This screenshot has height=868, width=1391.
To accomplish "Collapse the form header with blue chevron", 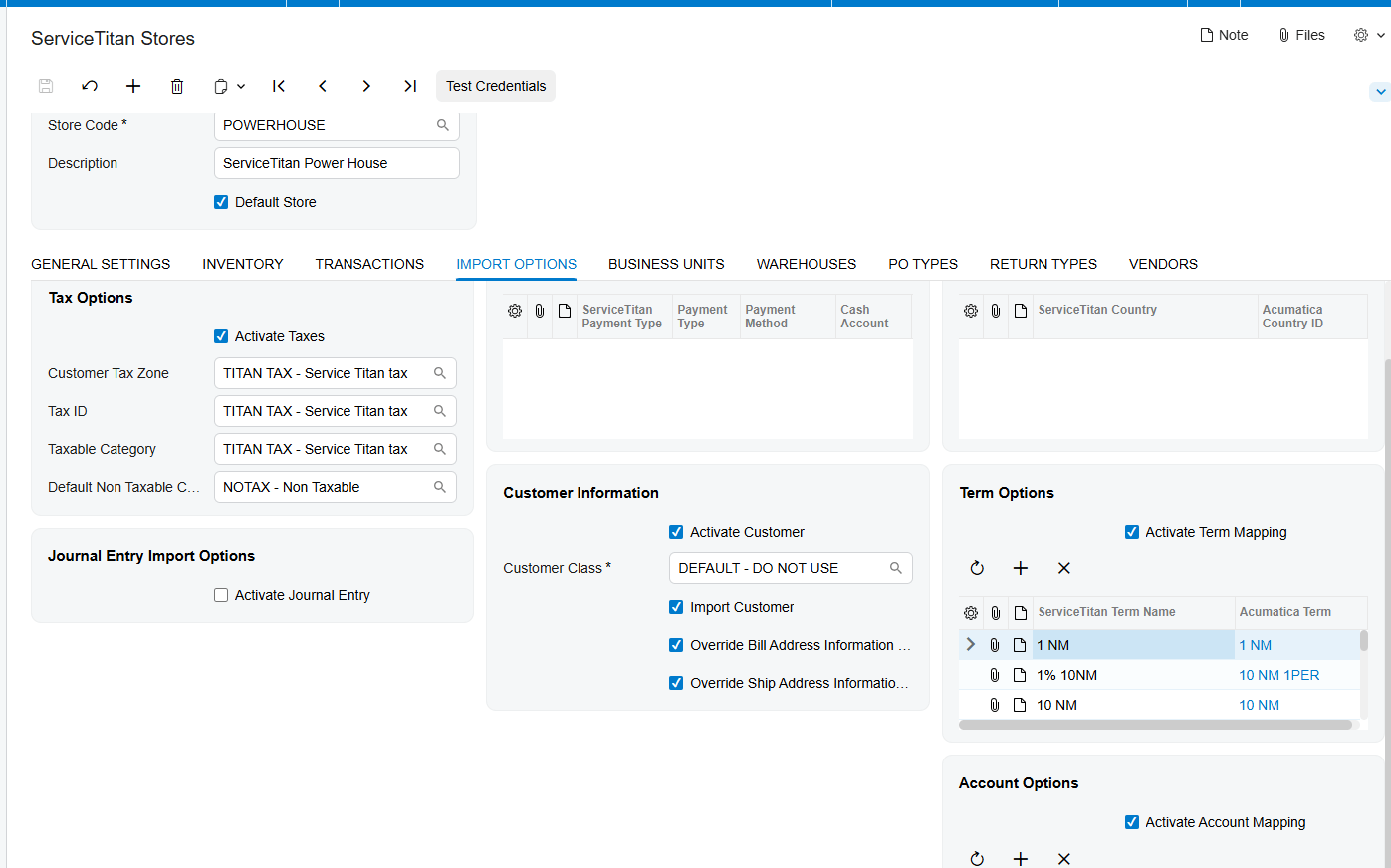I will click(1380, 92).
